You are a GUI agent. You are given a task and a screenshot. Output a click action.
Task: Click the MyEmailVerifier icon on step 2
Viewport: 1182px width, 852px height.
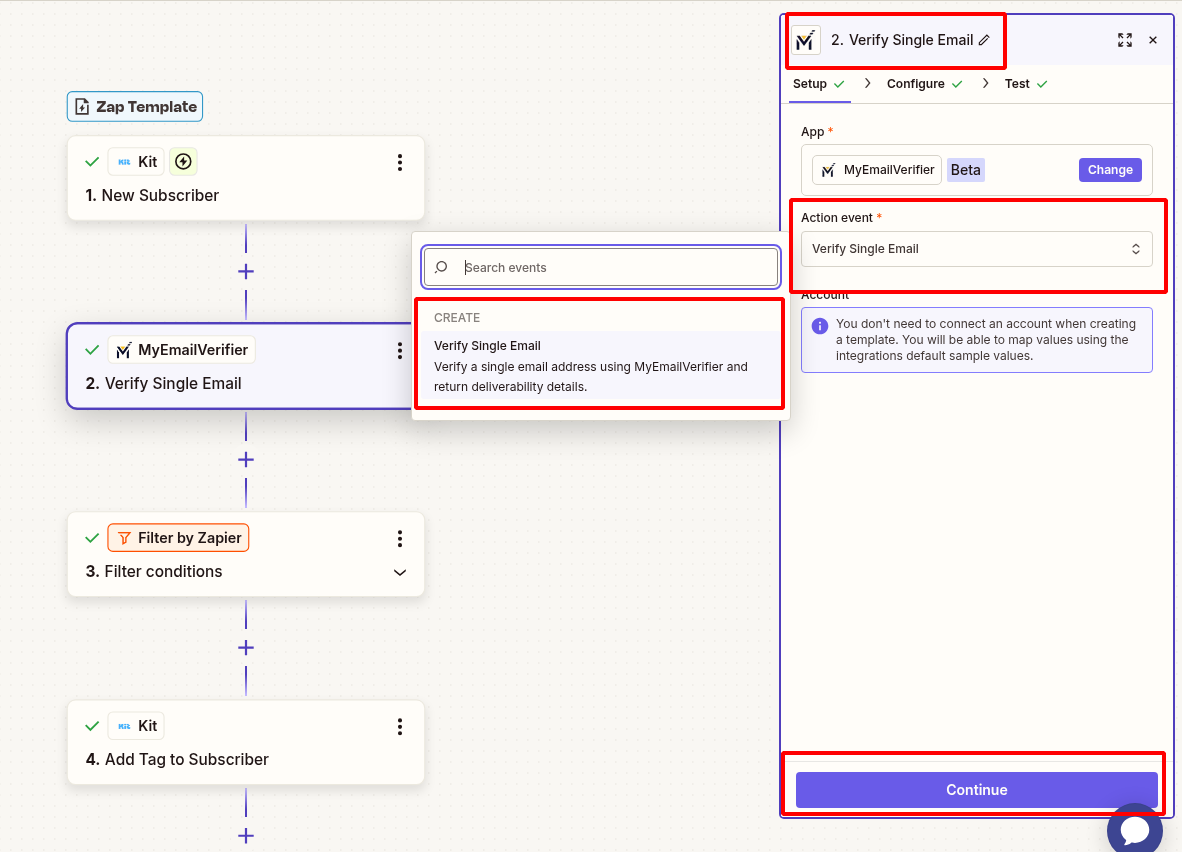point(124,349)
